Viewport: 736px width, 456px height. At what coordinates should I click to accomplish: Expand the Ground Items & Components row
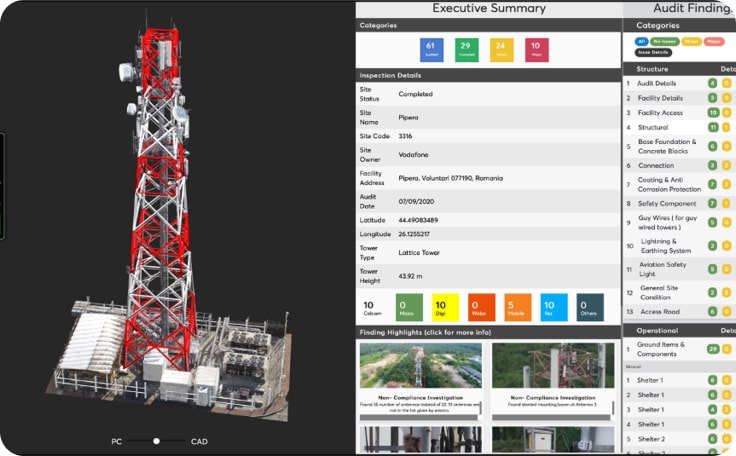point(663,349)
